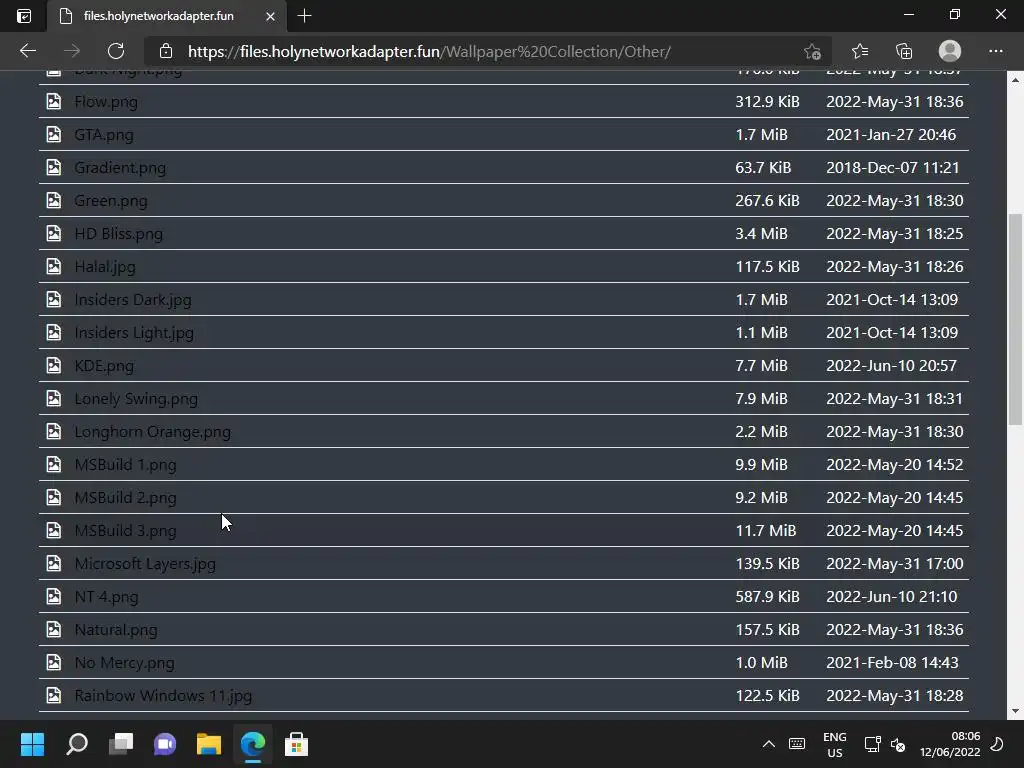The height and width of the screenshot is (768, 1024).
Task: Open Natural.png file link
Action: (116, 630)
